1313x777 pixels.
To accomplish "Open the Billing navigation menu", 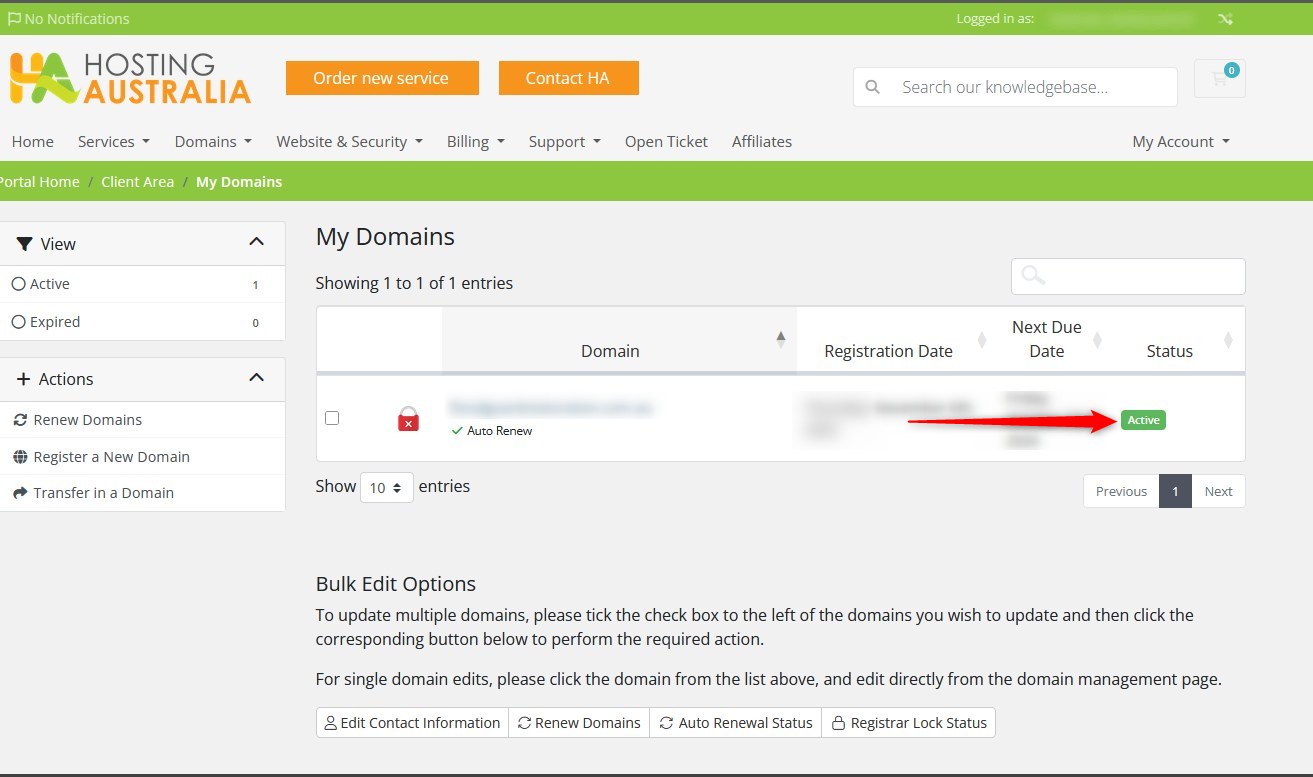I will [x=475, y=142].
